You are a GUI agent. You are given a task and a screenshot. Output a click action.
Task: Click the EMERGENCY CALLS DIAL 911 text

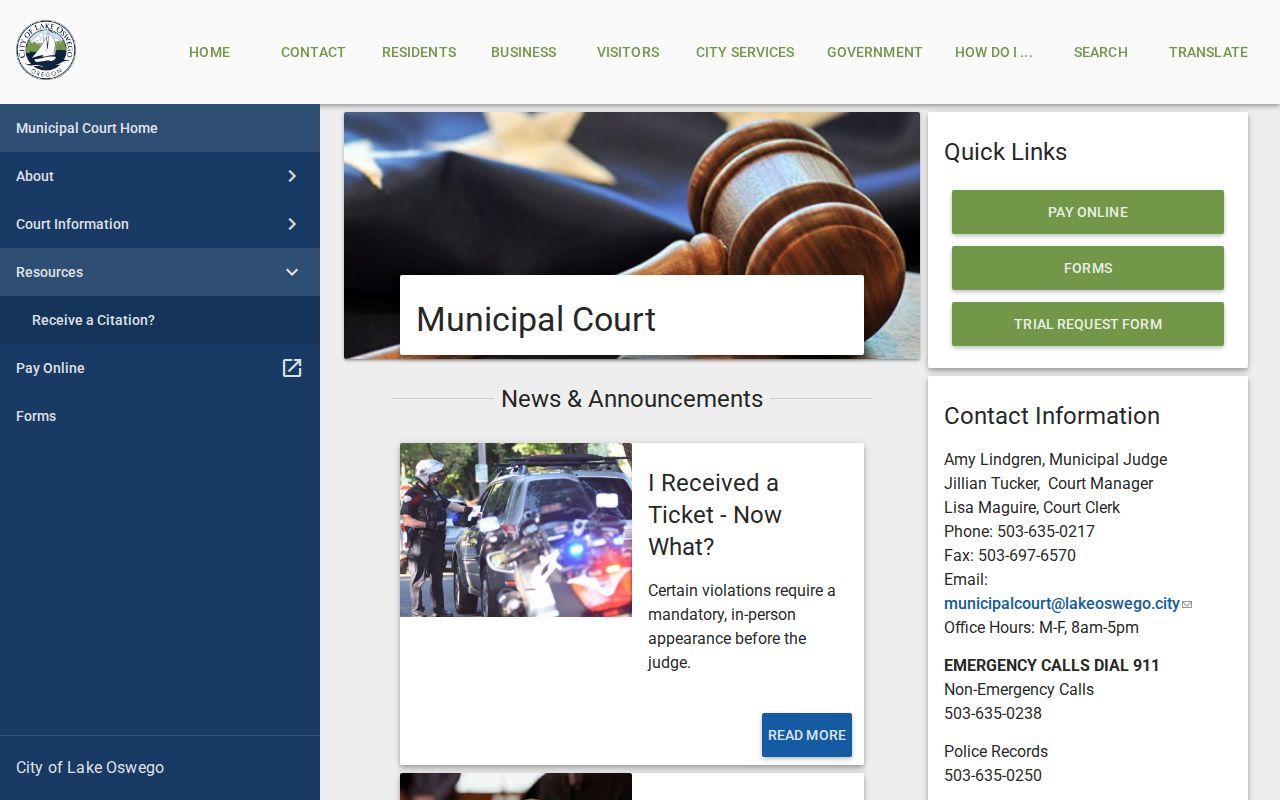[1052, 665]
